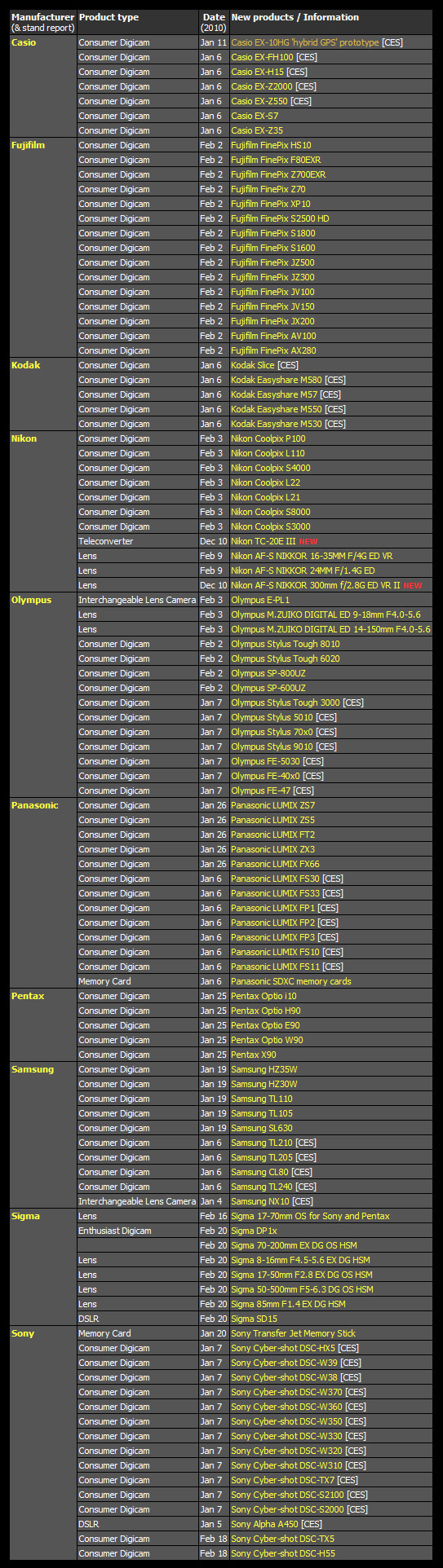Open the Nikon TC-20E III teleconverter link

[x=264, y=541]
